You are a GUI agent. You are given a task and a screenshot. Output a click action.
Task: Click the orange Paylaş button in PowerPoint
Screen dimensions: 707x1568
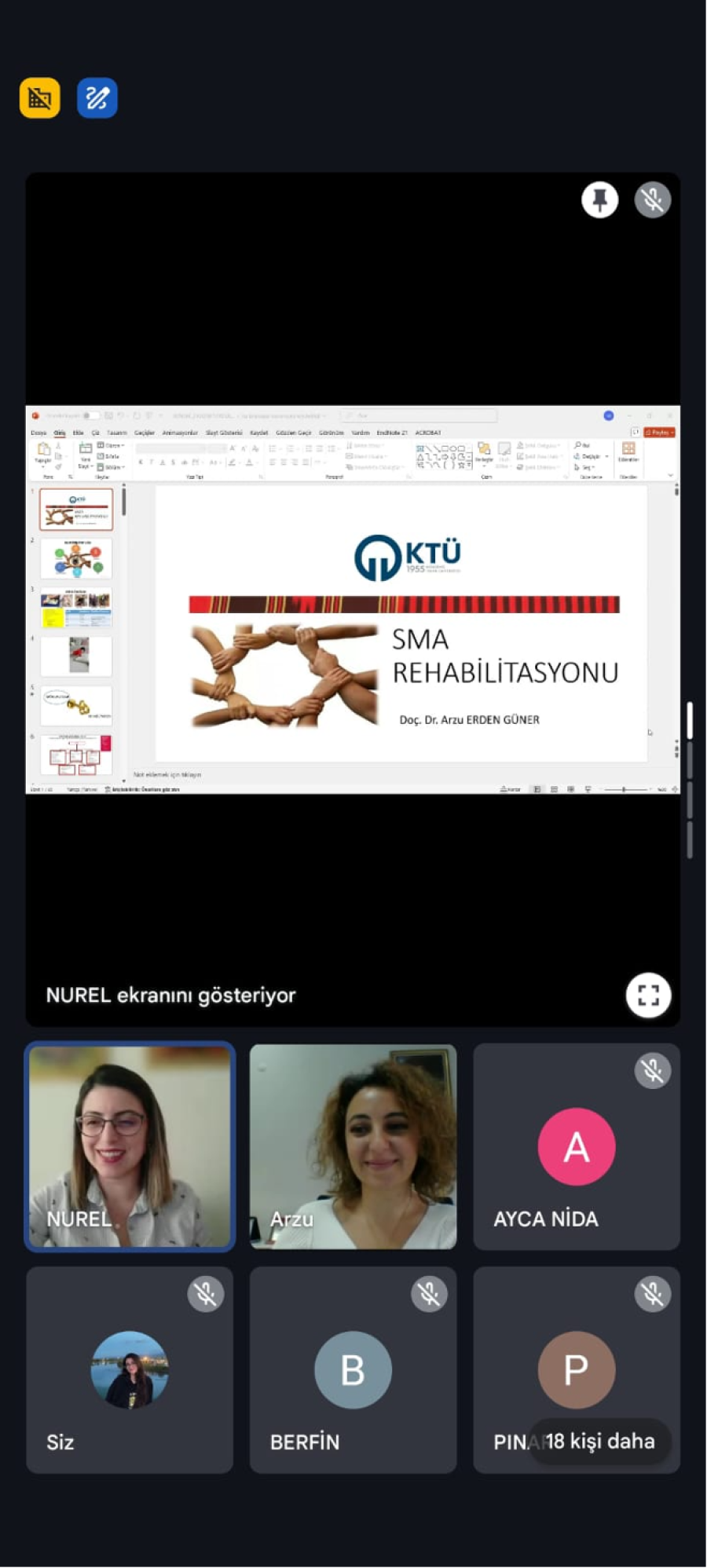point(660,433)
